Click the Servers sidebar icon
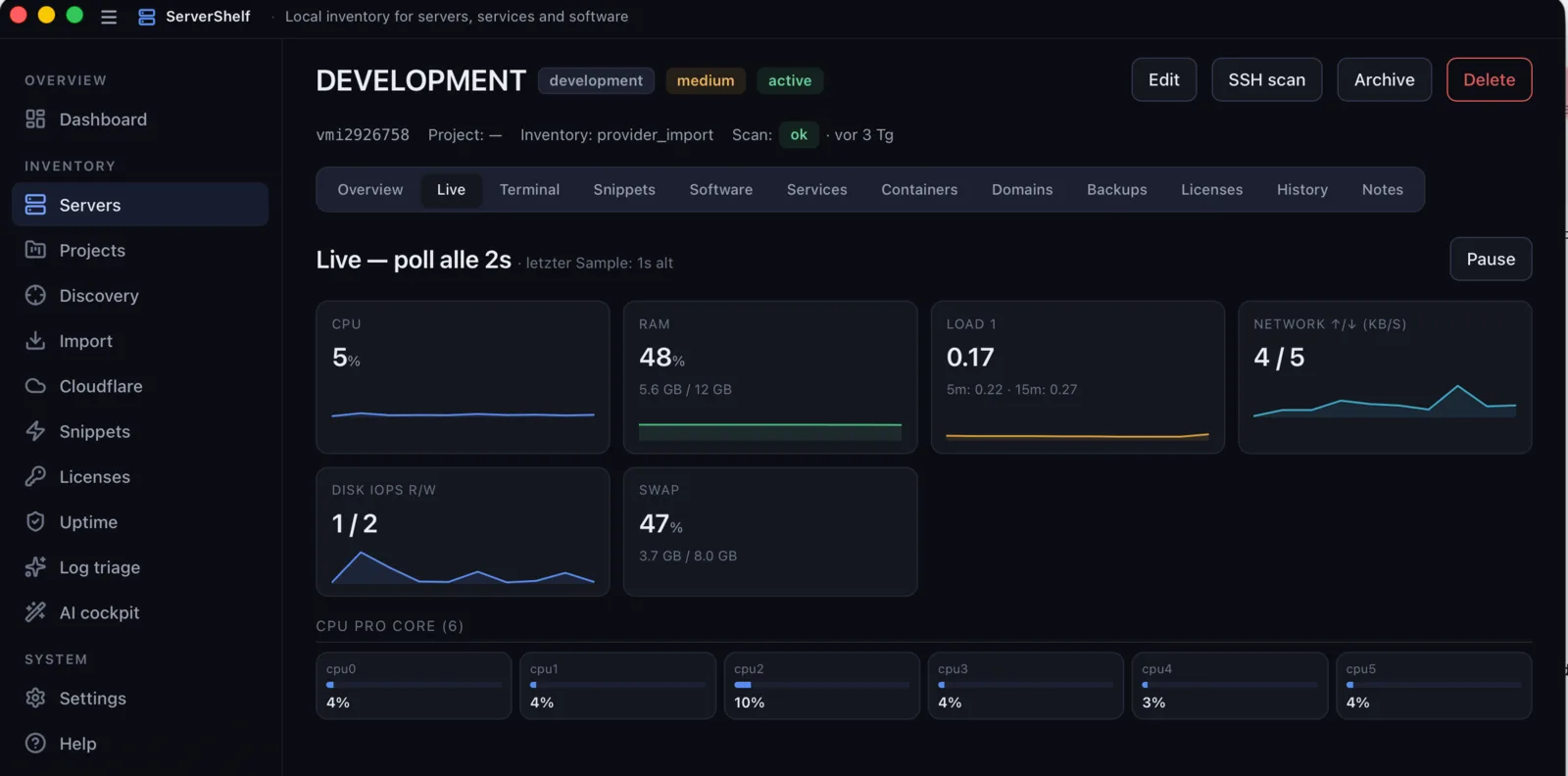Viewport: 1568px width, 776px height. (35, 205)
